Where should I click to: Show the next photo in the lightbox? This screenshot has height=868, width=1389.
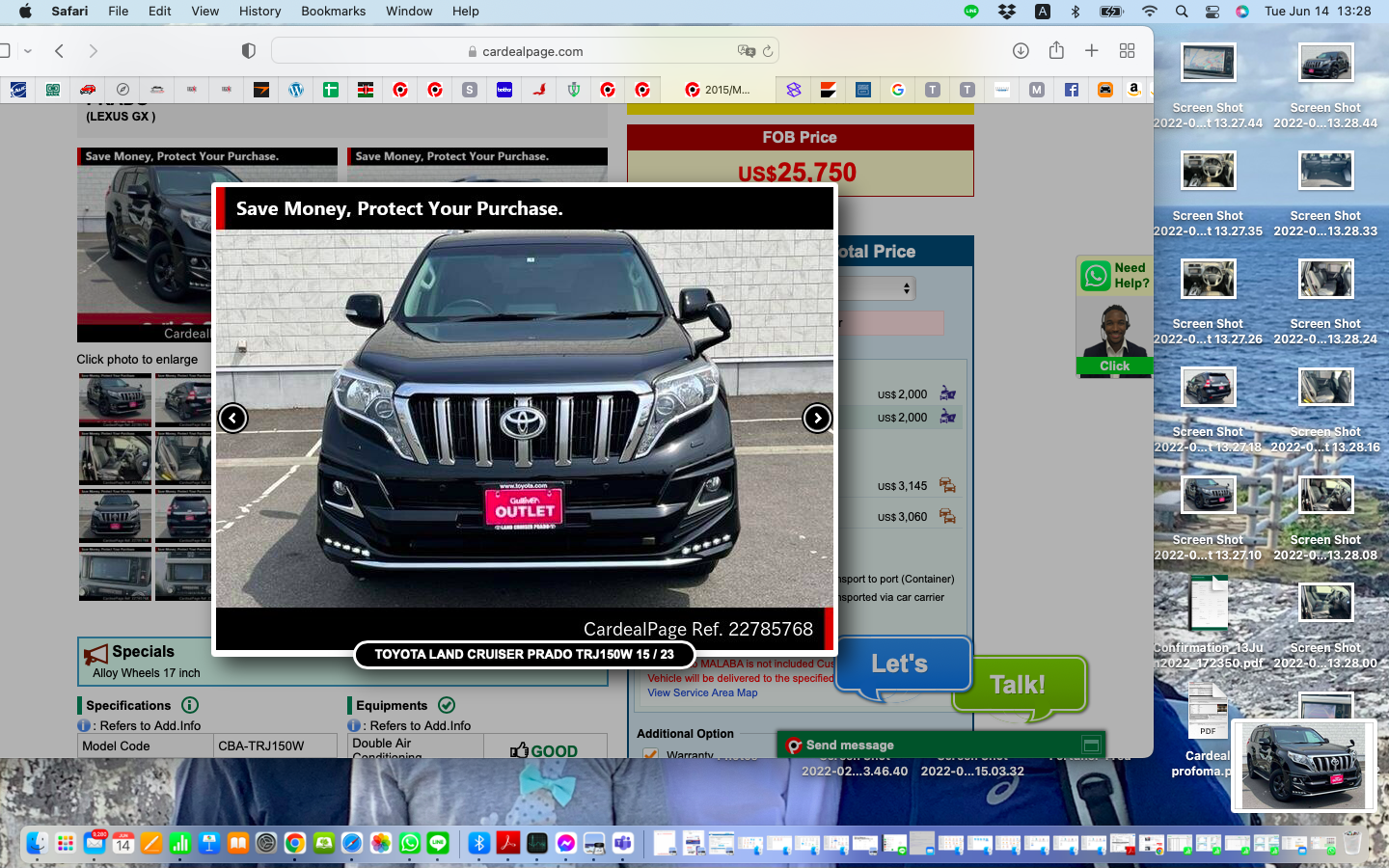click(x=817, y=418)
